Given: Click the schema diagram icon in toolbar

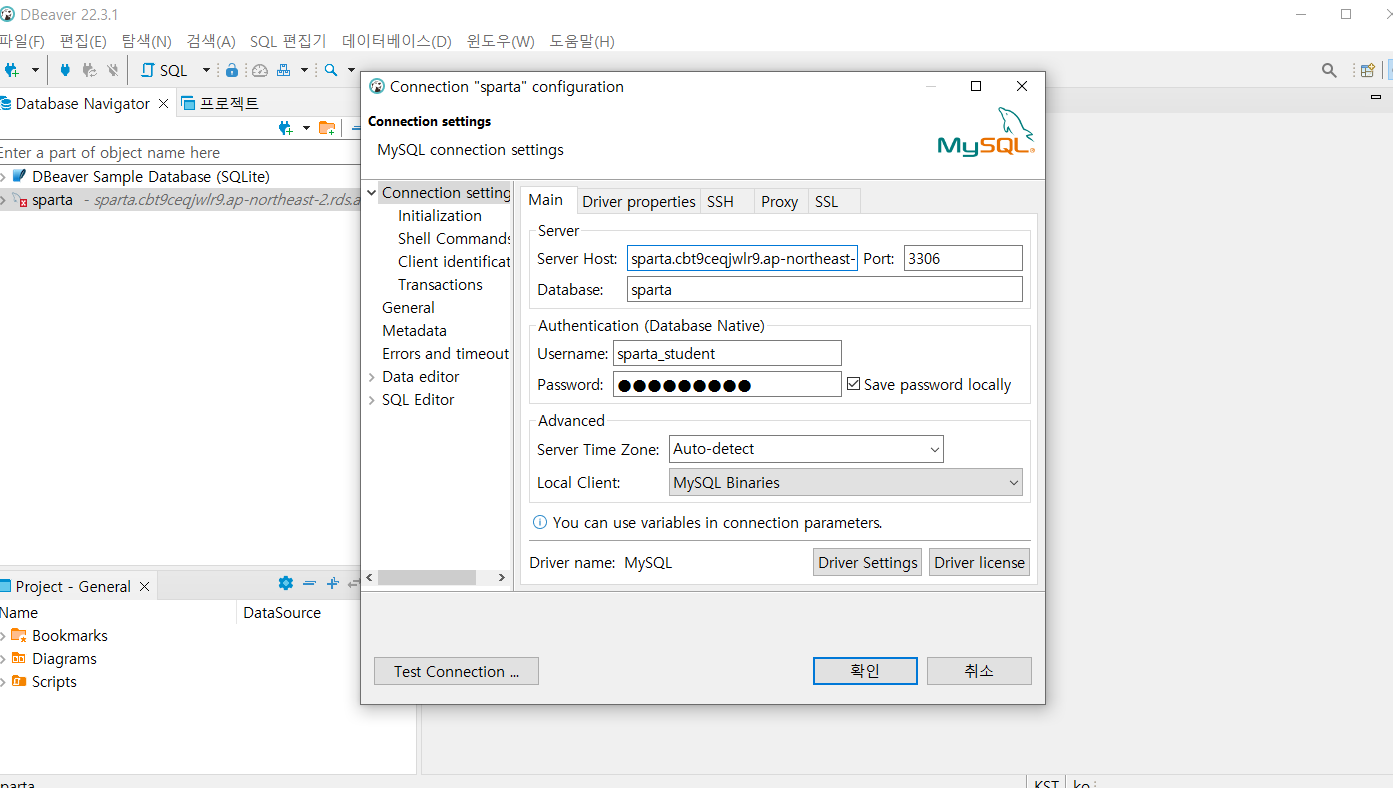Looking at the screenshot, I should 284,70.
